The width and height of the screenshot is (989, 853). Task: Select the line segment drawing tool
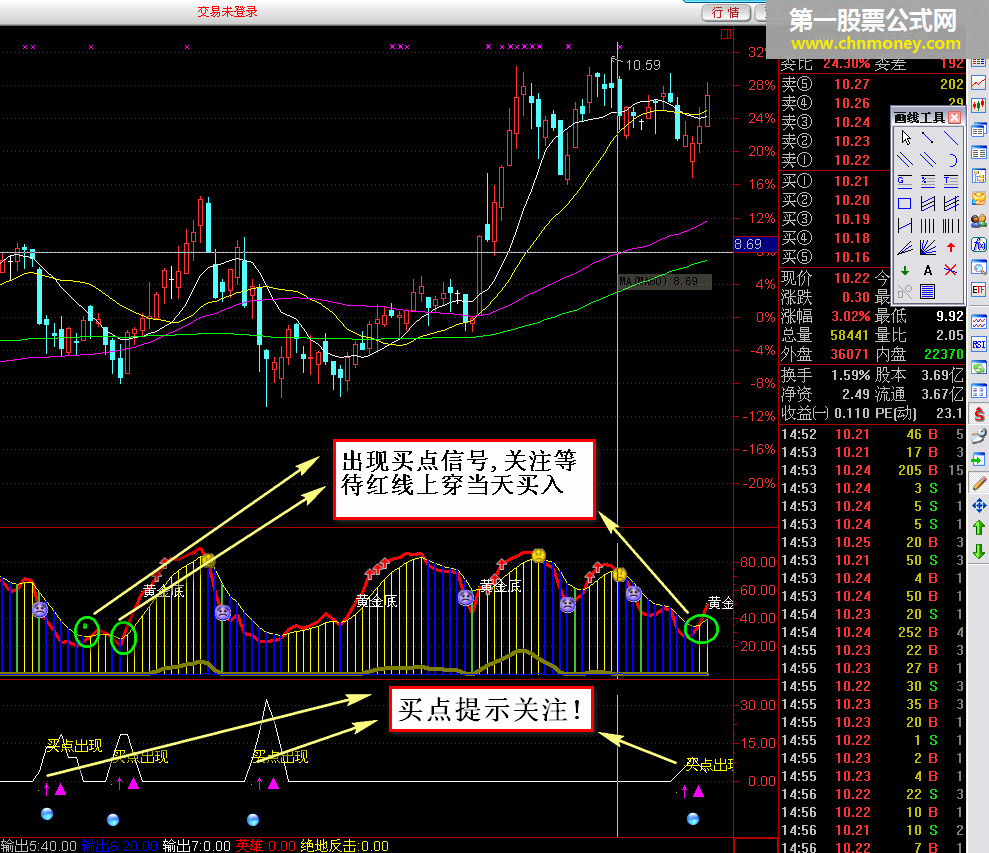point(928,137)
